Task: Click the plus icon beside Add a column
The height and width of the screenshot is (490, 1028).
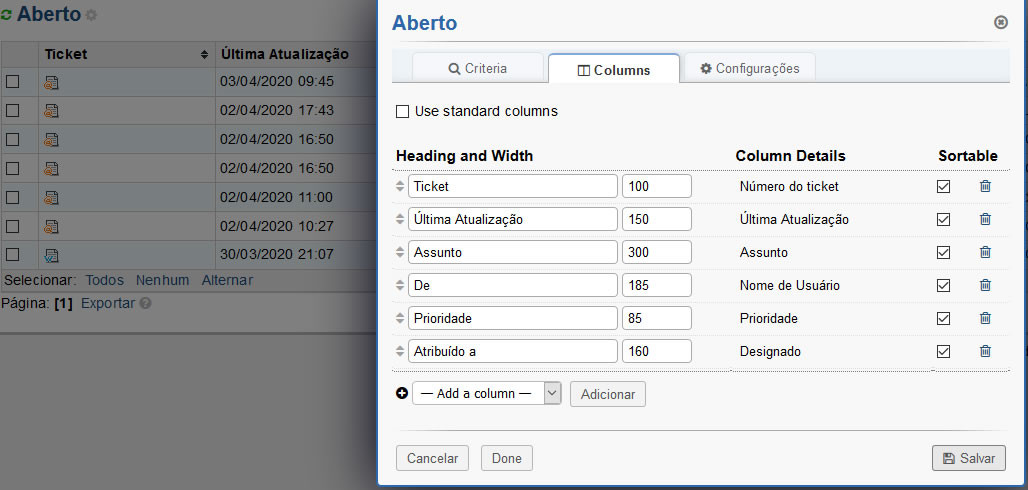Action: point(402,394)
